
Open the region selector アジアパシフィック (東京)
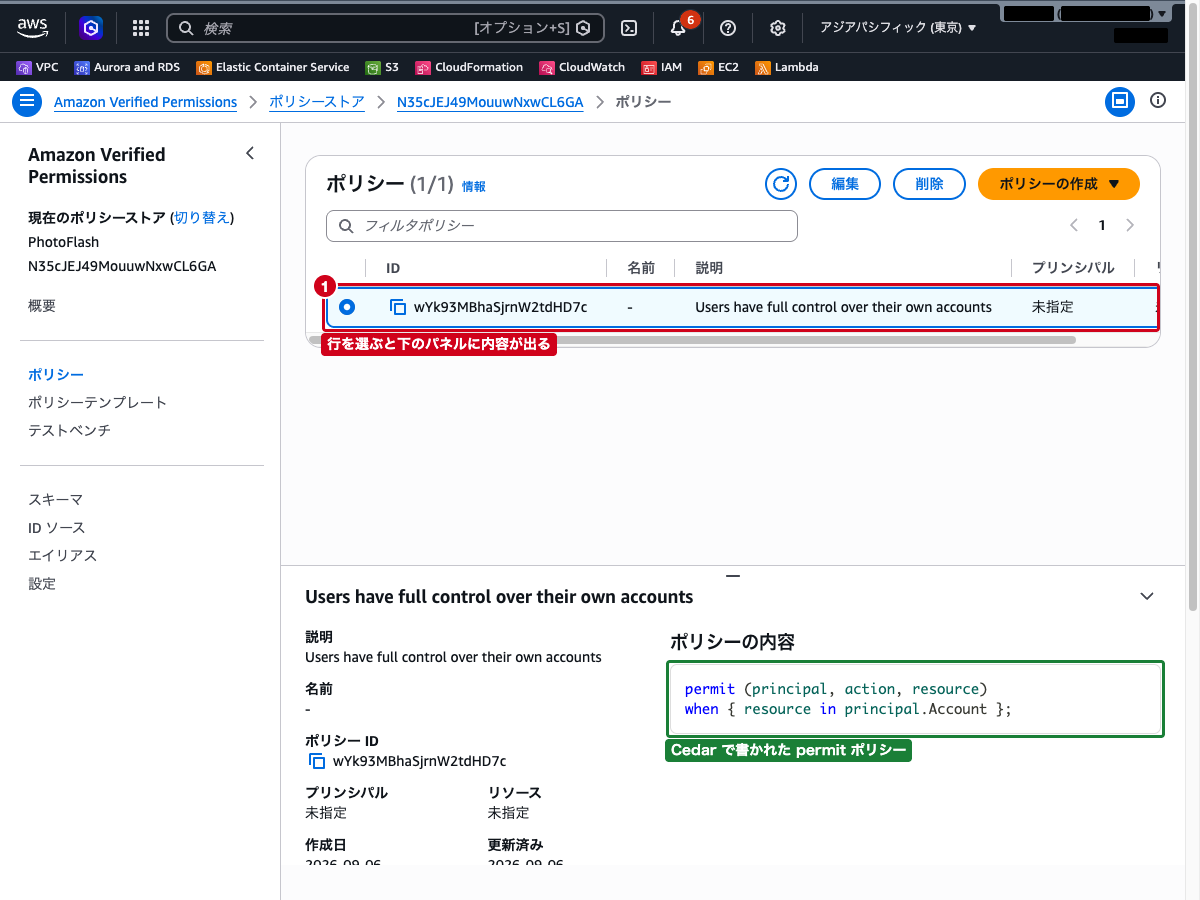tap(898, 28)
